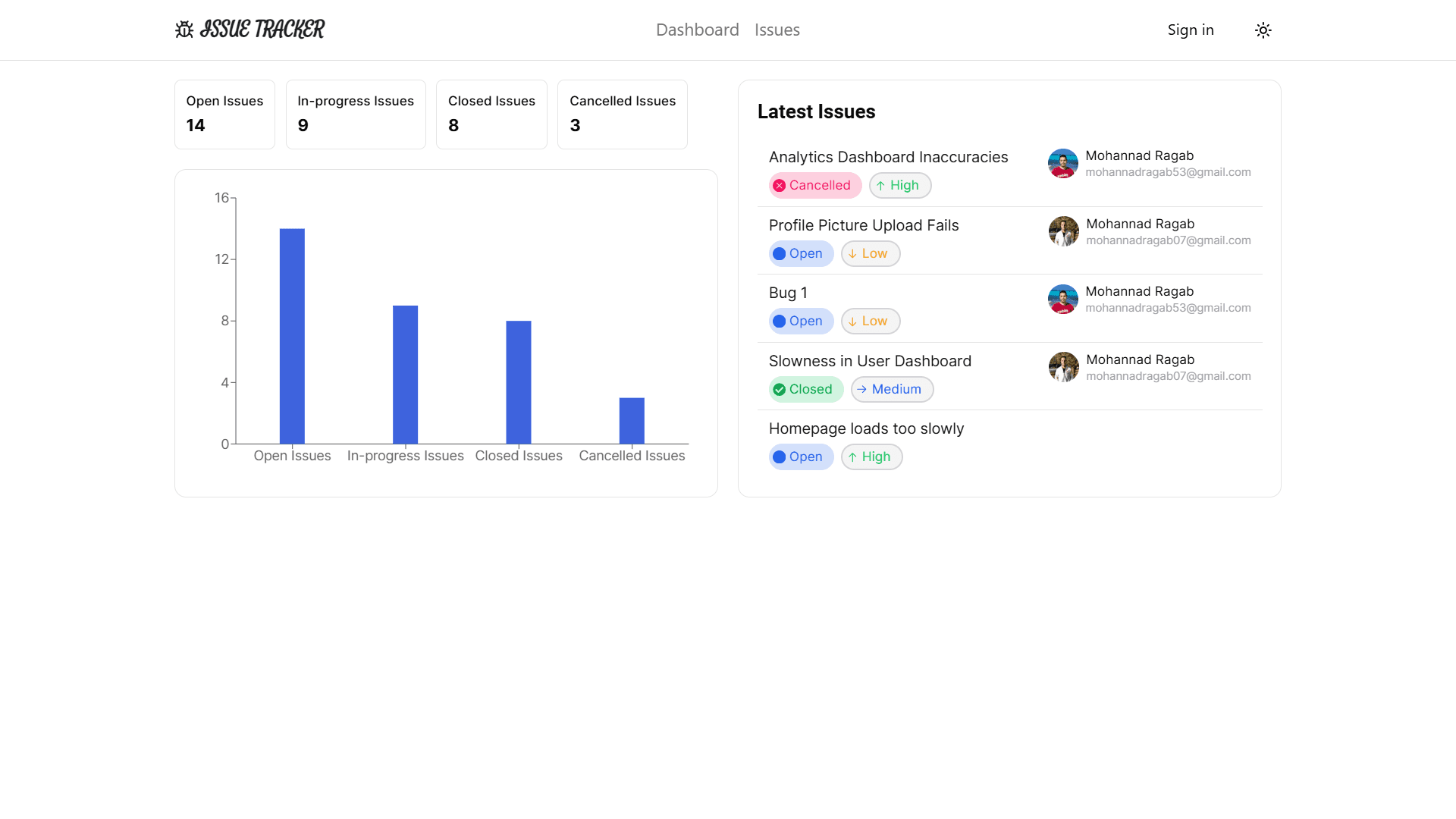Viewport: 1456px width, 819px height.
Task: Click the High priority icon on Homepage issue
Action: (852, 457)
